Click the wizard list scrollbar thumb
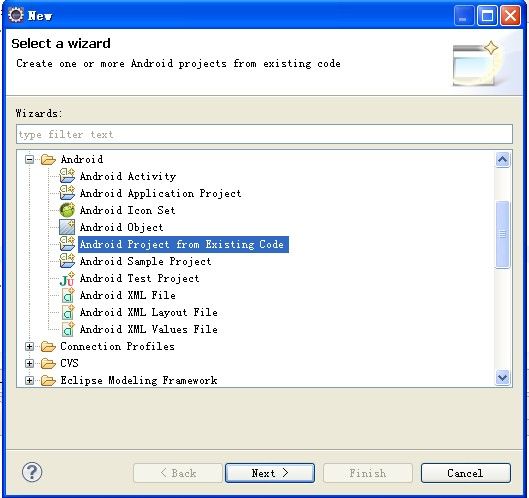The width and height of the screenshot is (529, 498). point(502,234)
